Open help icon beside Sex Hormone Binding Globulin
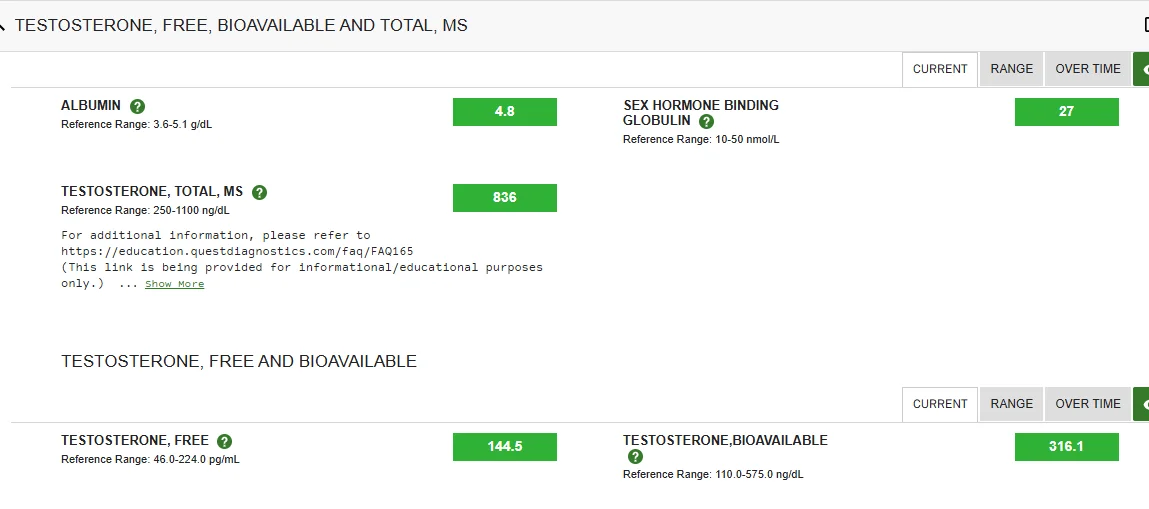The image size is (1149, 509). tap(707, 122)
